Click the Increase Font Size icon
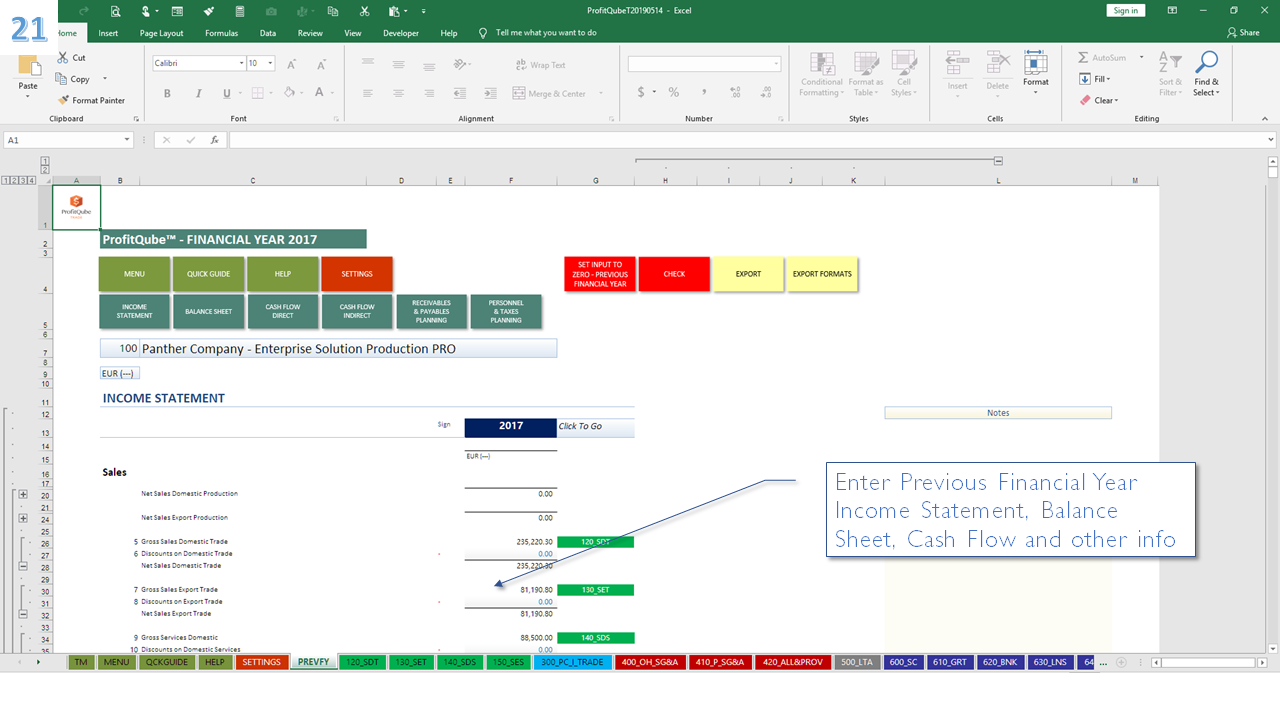The height and width of the screenshot is (720, 1280). tap(292, 64)
